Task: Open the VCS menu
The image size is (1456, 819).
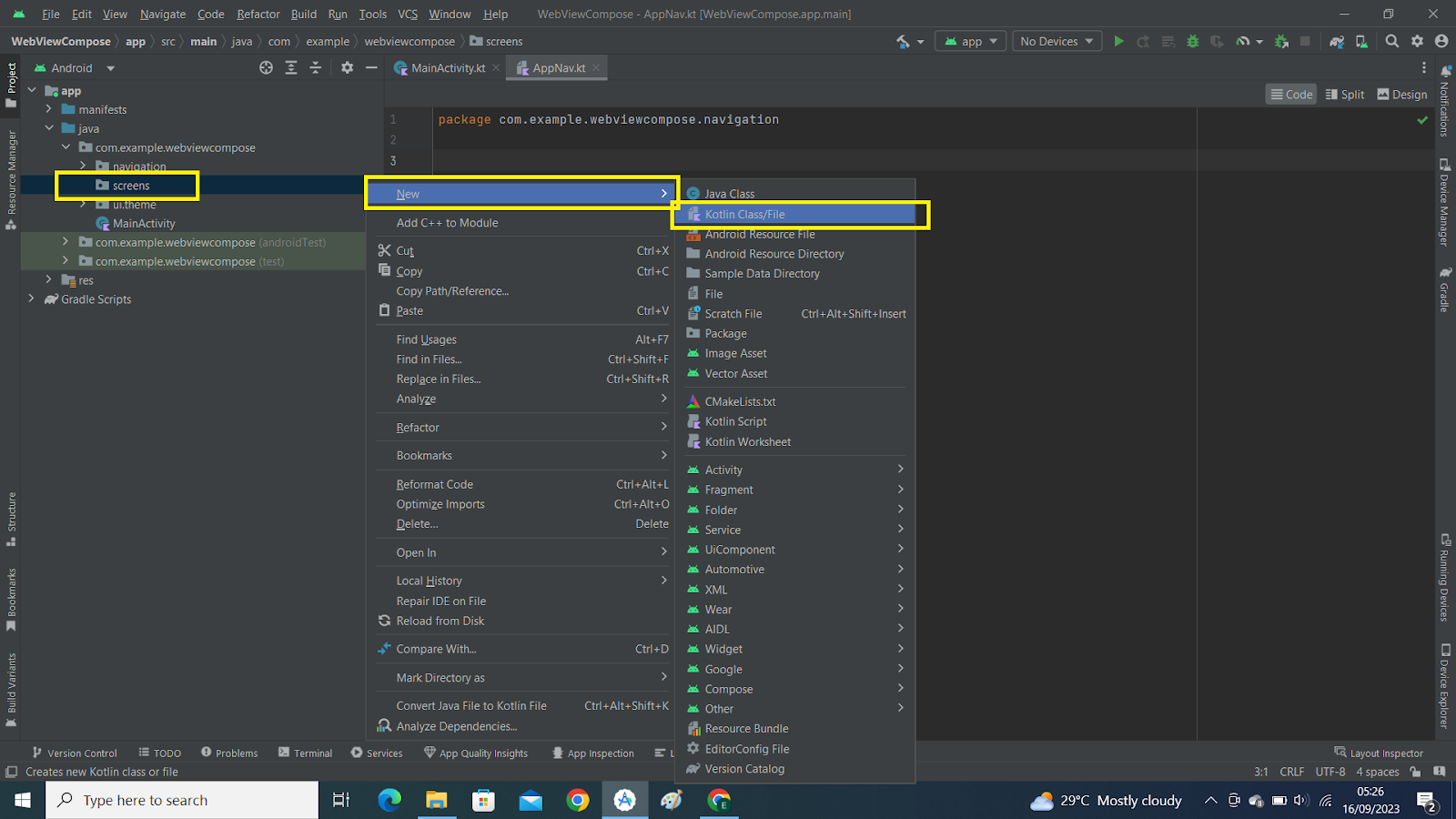Action: (x=408, y=14)
